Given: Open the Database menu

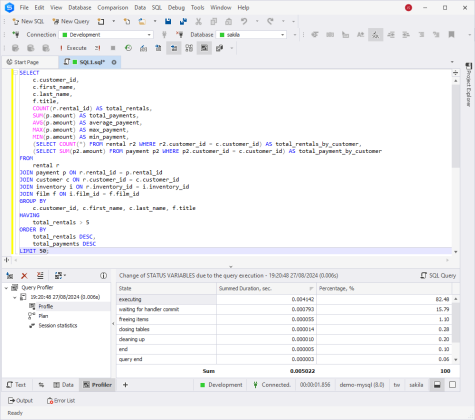Looking at the screenshot, I should pyautogui.click(x=80, y=8).
